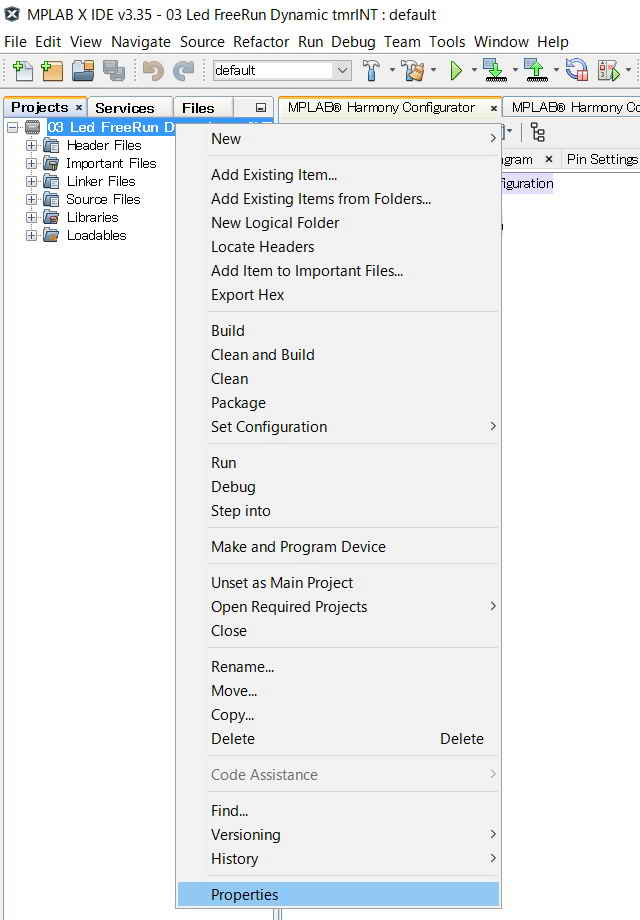The height and width of the screenshot is (920, 640).
Task: Click the green Run Project icon
Action: pyautogui.click(x=456, y=71)
